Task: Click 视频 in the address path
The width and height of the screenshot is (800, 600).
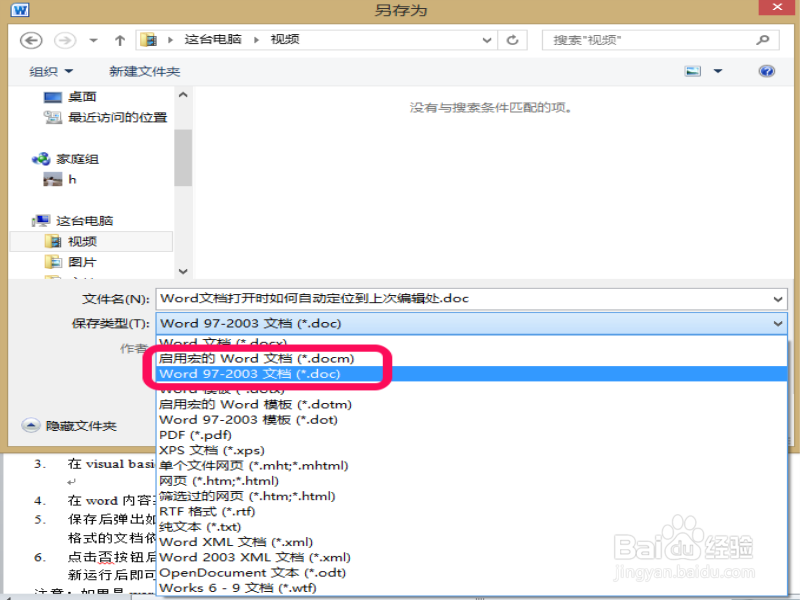Action: pos(285,39)
